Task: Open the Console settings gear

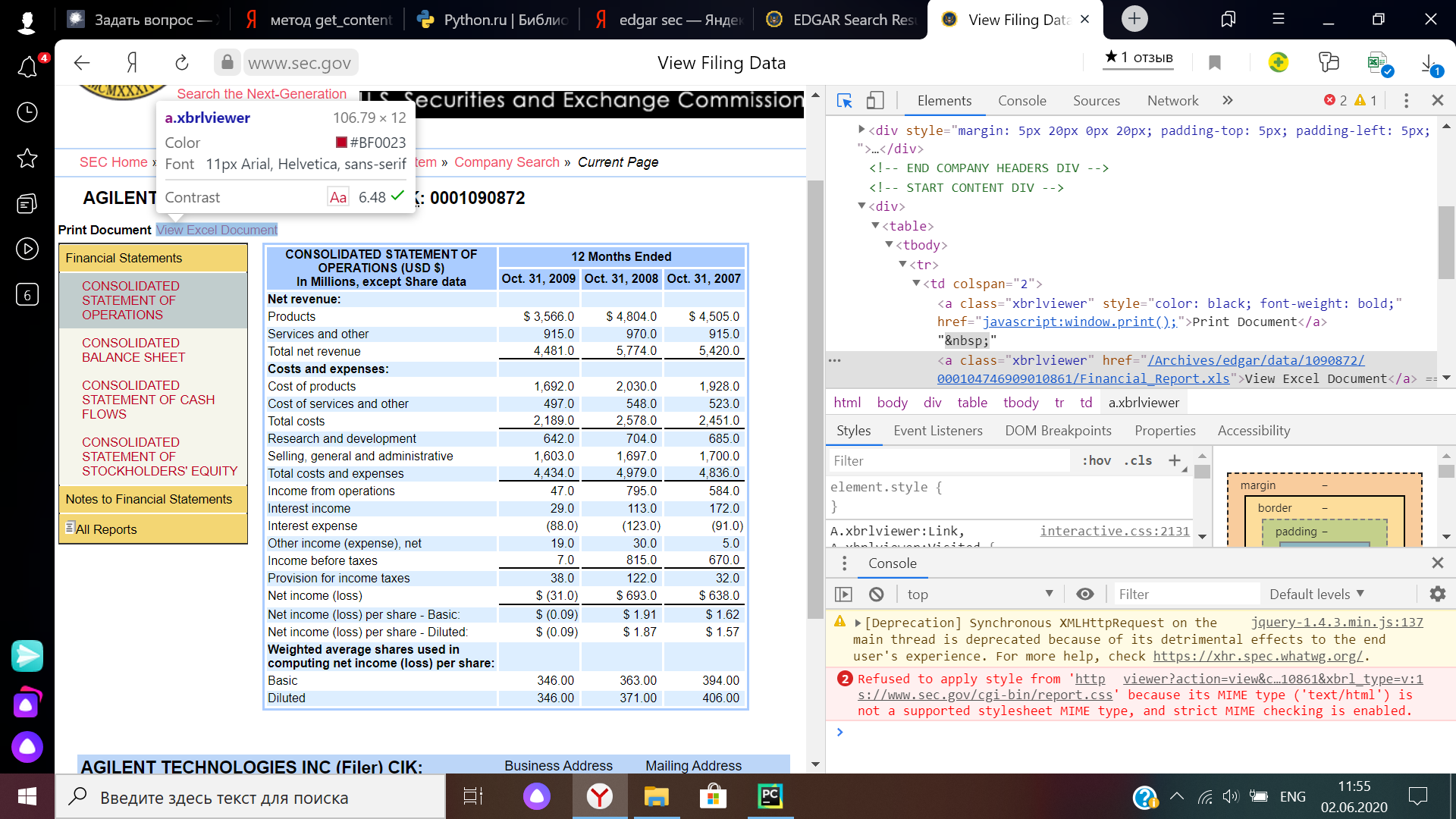Action: click(x=1437, y=595)
